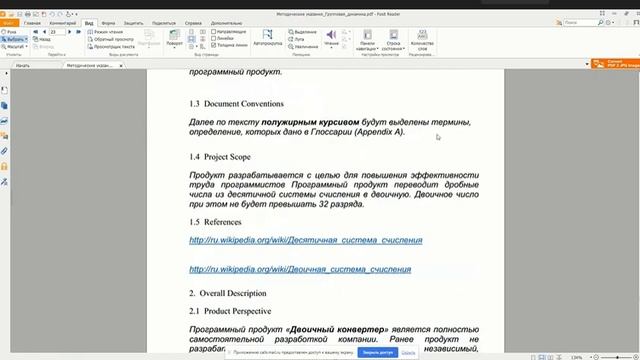Screen dimensions: 640x360
Task: Open the Attachments paperclip panel icon
Action: (4, 151)
